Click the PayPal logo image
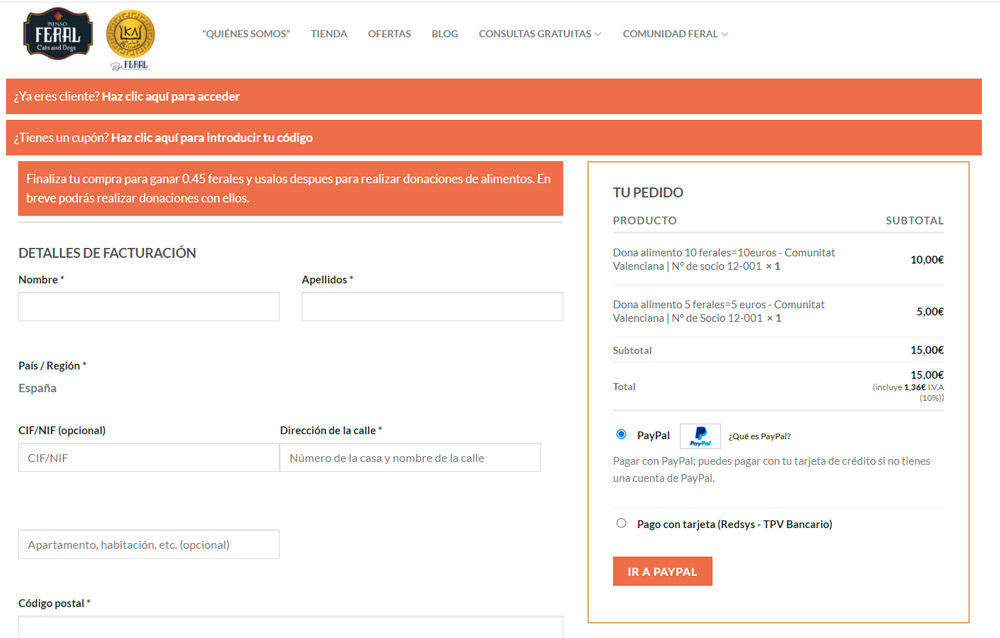Image resolution: width=1000 pixels, height=638 pixels. pyautogui.click(x=700, y=436)
